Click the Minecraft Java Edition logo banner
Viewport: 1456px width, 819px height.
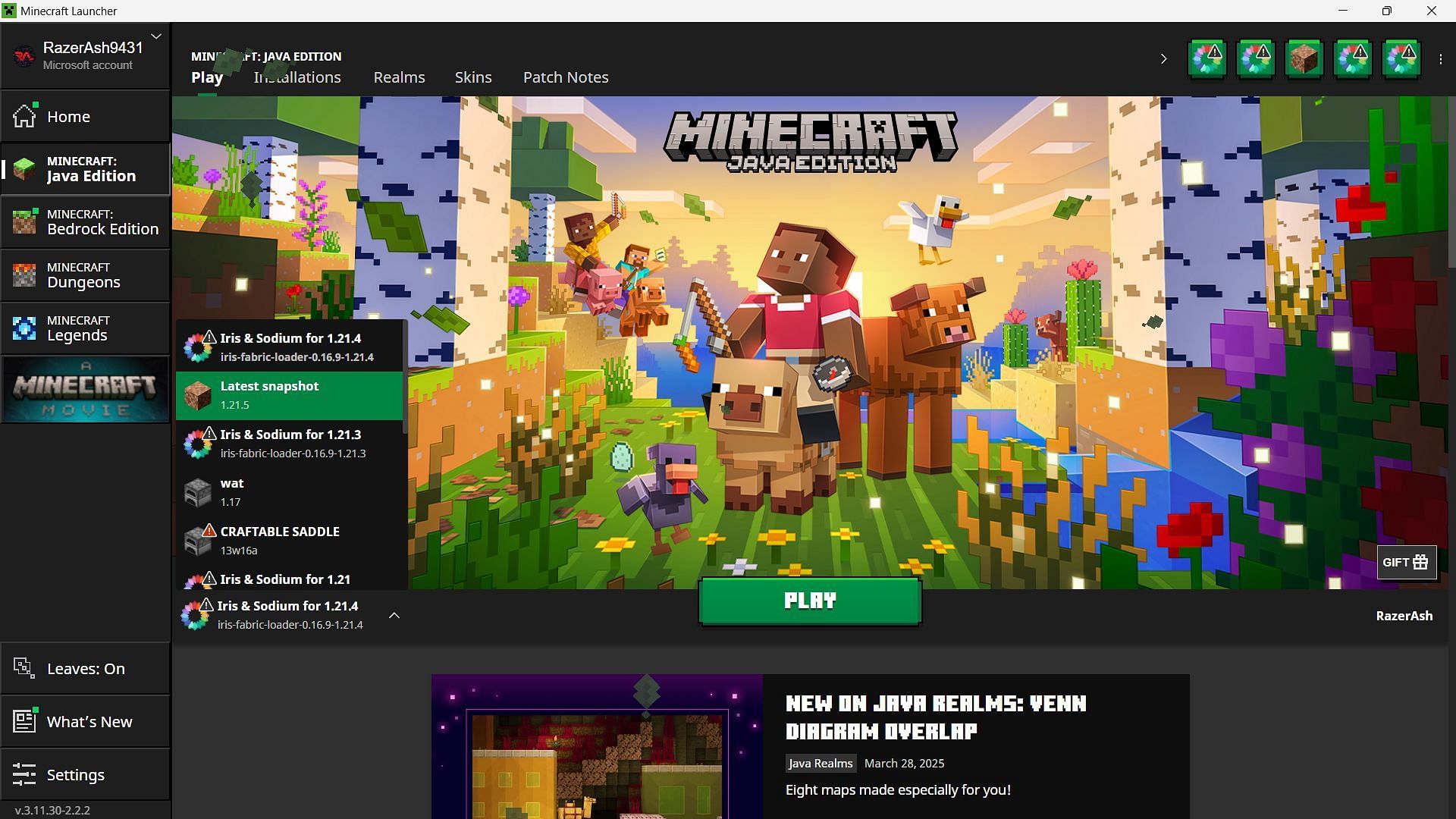click(x=811, y=143)
